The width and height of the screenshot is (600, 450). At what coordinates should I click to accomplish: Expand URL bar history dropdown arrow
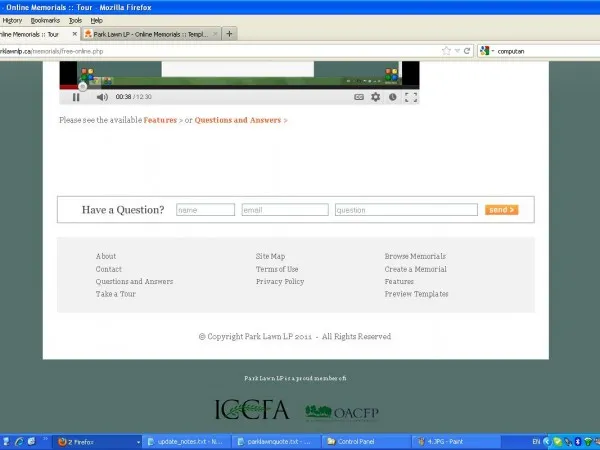458,50
